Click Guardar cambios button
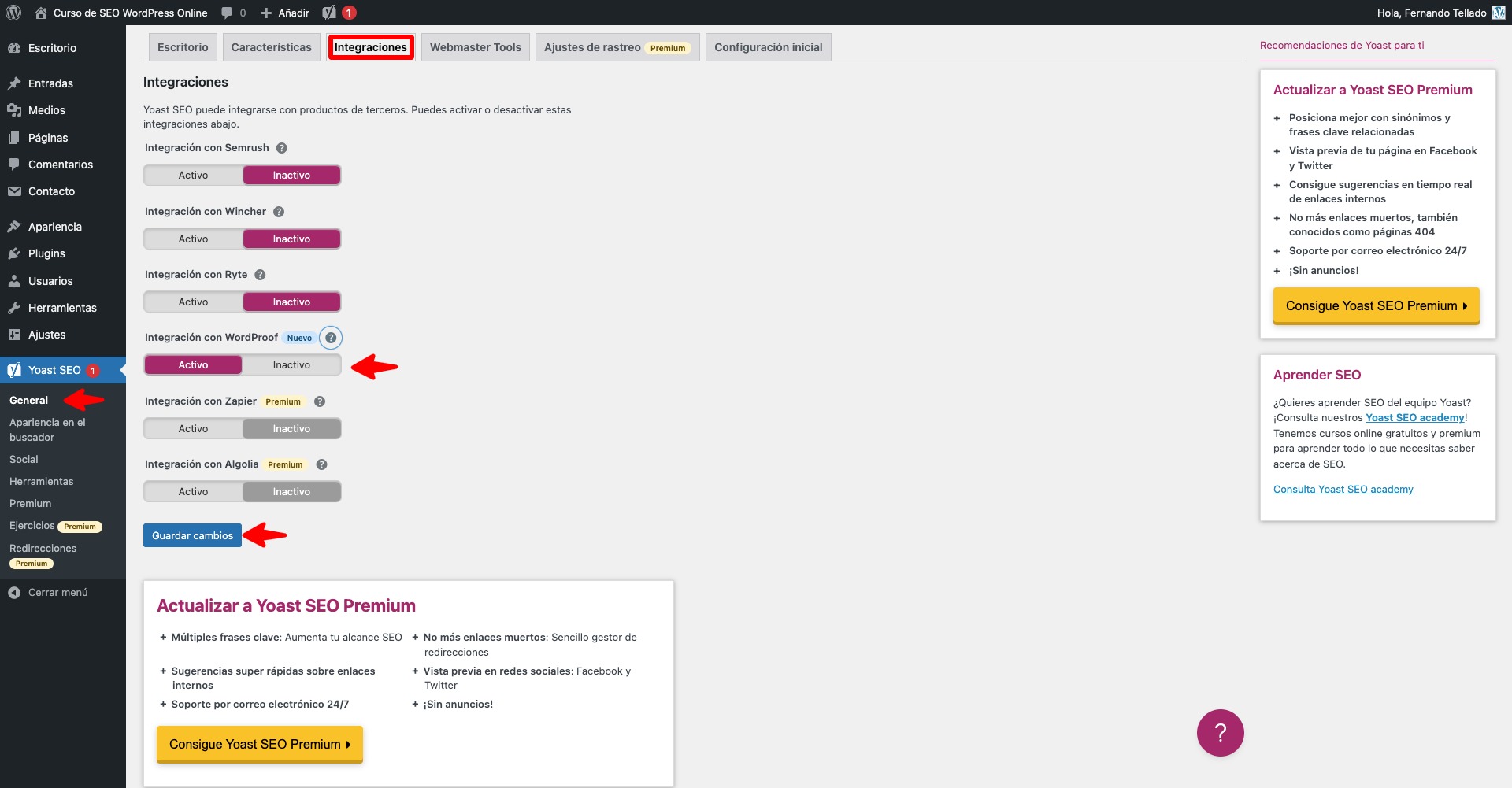Screen dimensions: 1512x788 tap(192, 535)
